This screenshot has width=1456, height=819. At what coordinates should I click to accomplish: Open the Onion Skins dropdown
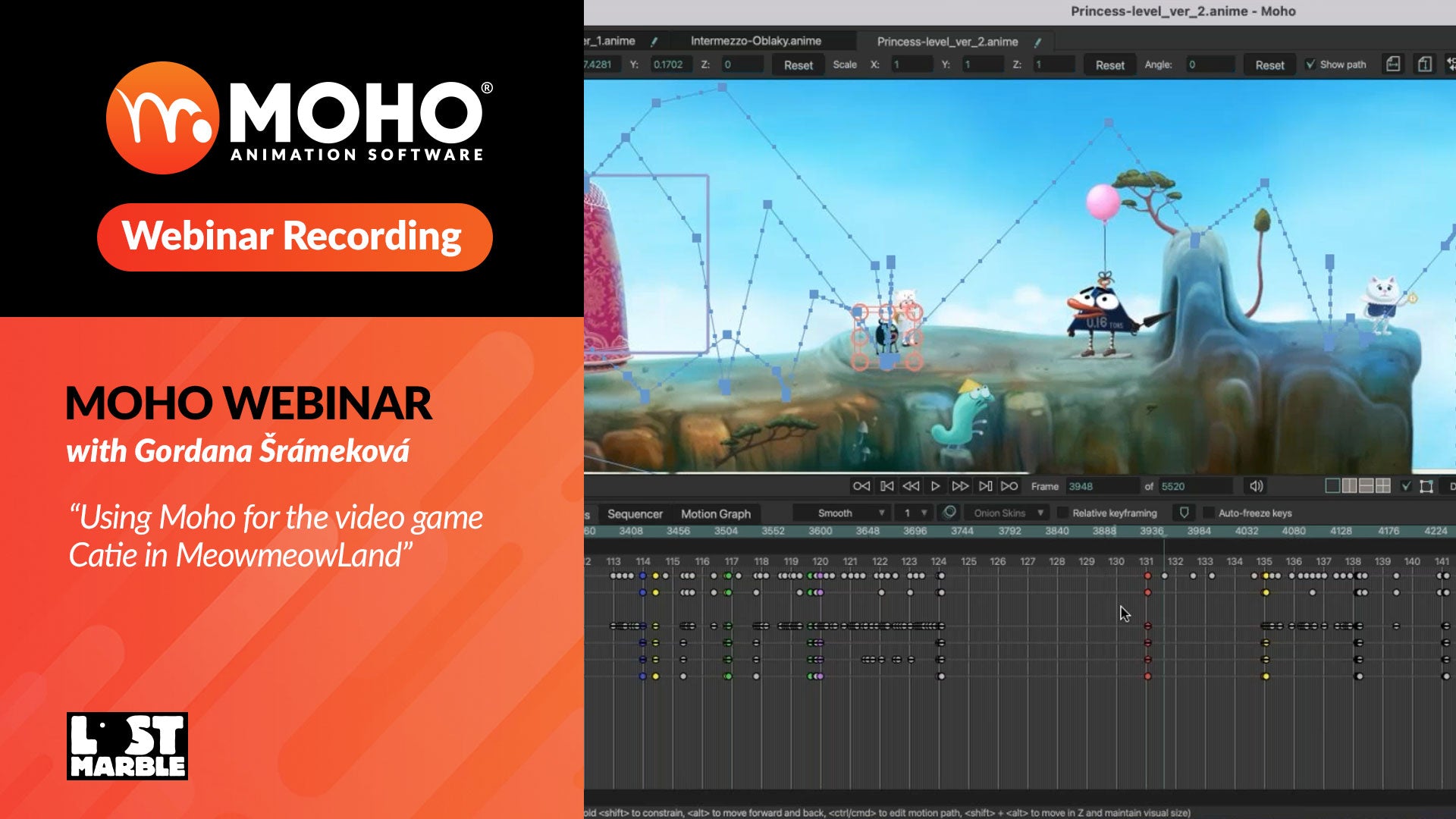tap(1009, 513)
